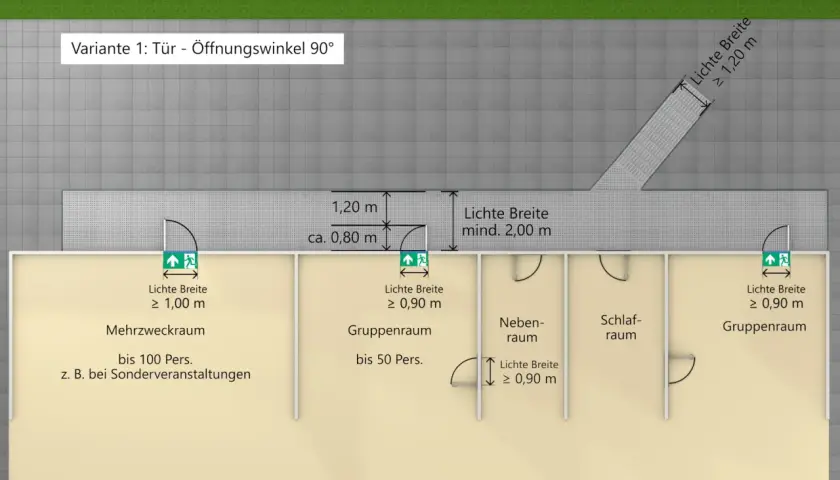This screenshot has width=840, height=480.
Task: Click the 'ca. 0,80 m' dimension label
Action: coord(342,237)
